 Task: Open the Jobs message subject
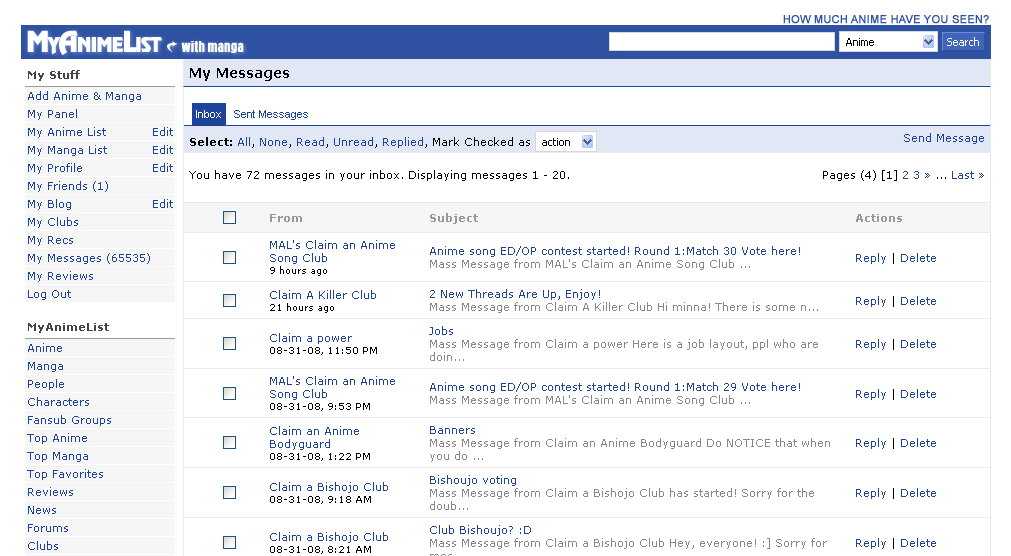[441, 331]
